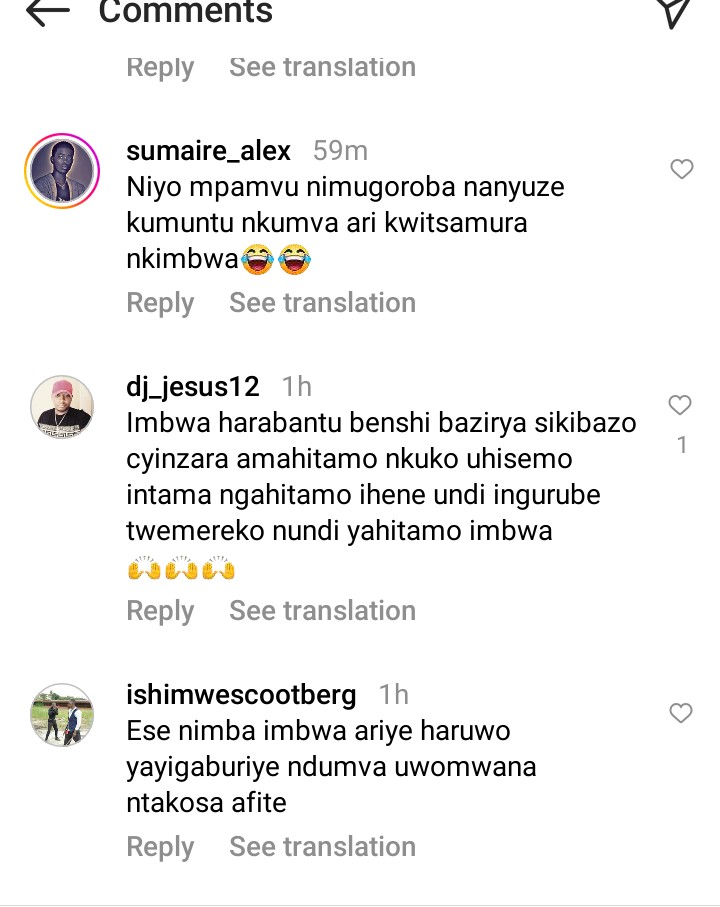Screen dimensions: 720x907
Task: Open dj_jesus12's profile avatar
Action: pos(62,407)
